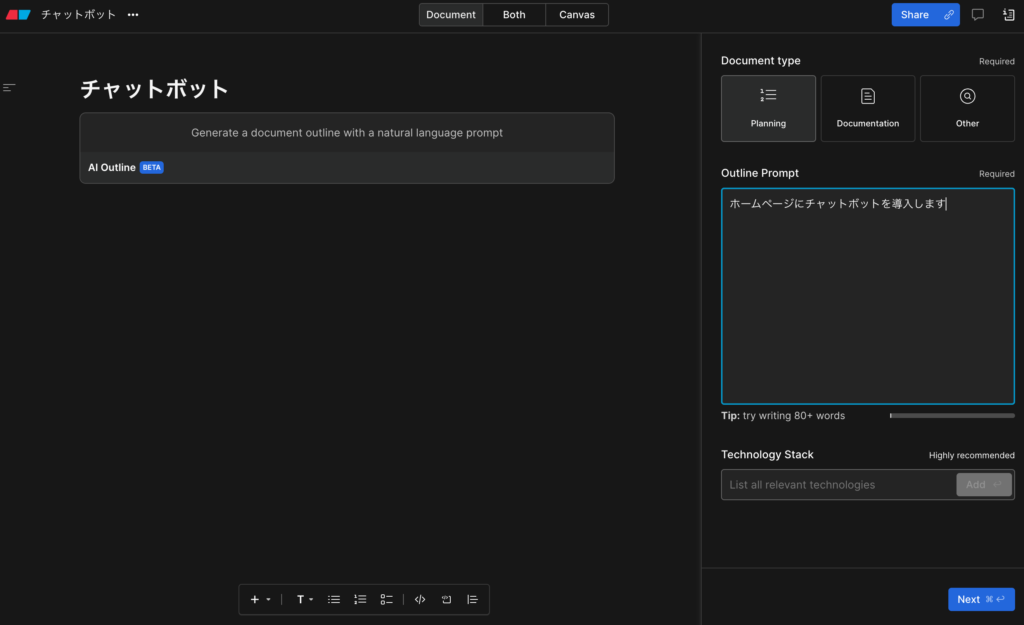
Task: Click inside the Outline Prompt text area
Action: click(867, 296)
